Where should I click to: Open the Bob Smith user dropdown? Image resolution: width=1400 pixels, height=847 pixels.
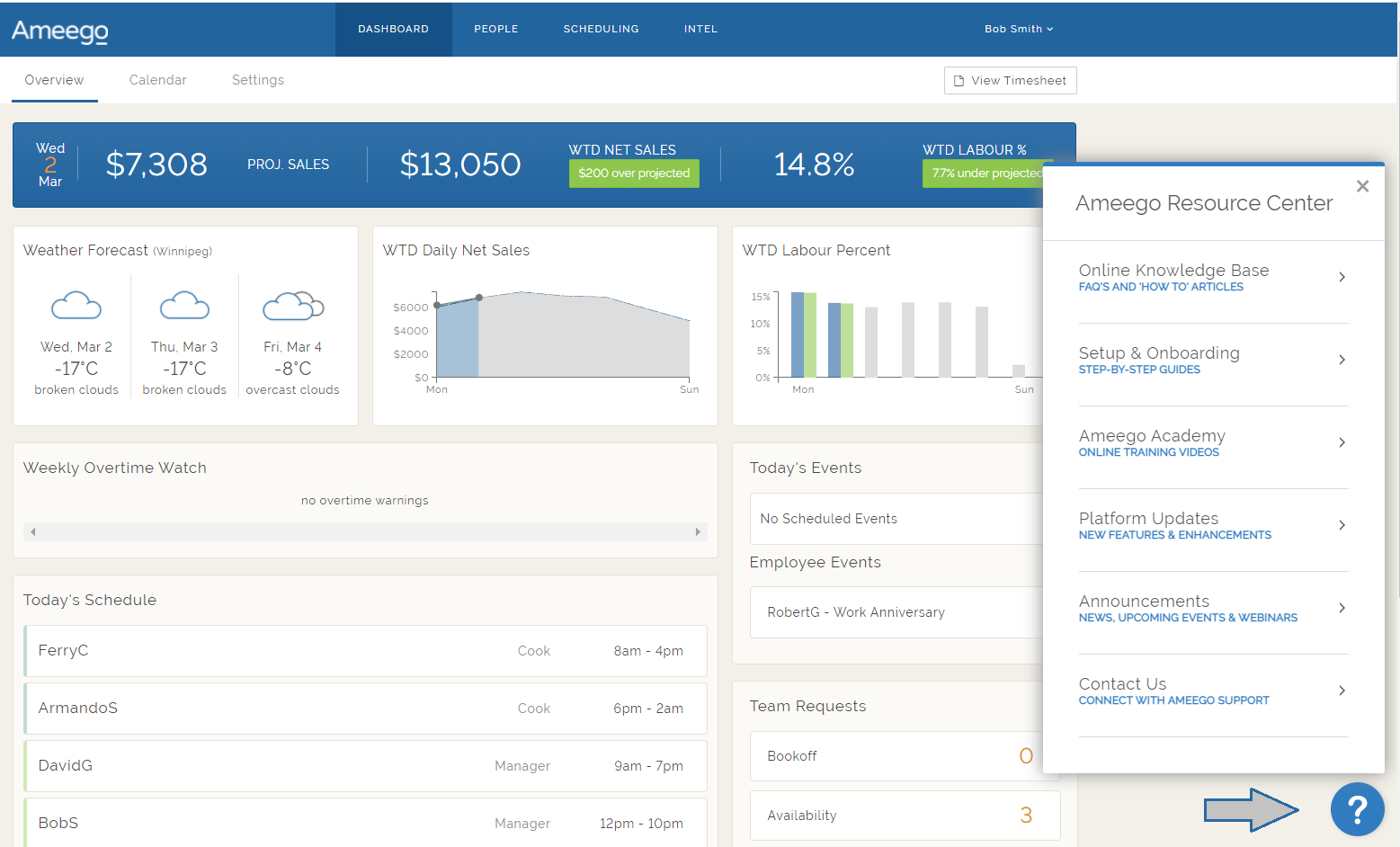(1018, 29)
